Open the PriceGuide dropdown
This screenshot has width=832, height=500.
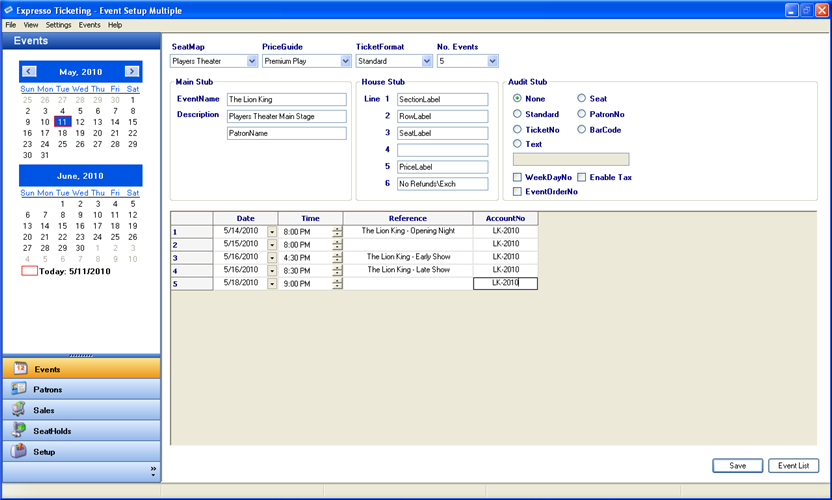pyautogui.click(x=345, y=61)
